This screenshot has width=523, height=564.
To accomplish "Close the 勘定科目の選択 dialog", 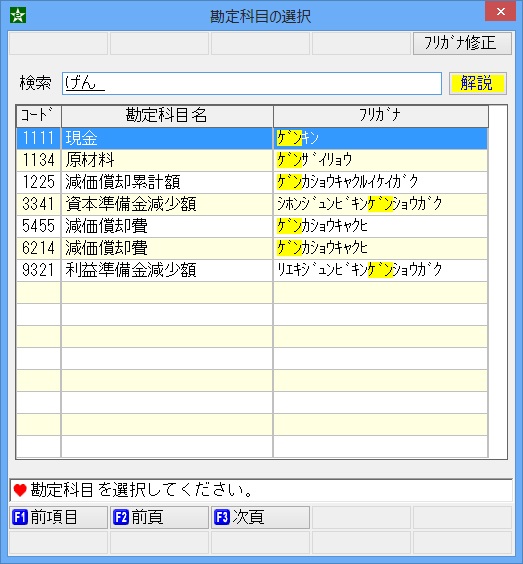I will tap(500, 12).
